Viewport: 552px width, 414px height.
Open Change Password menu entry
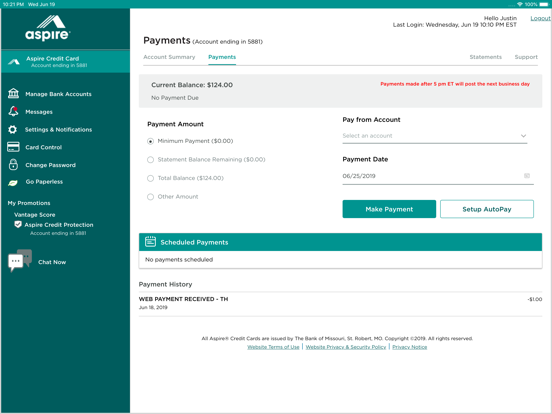pyautogui.click(x=50, y=165)
